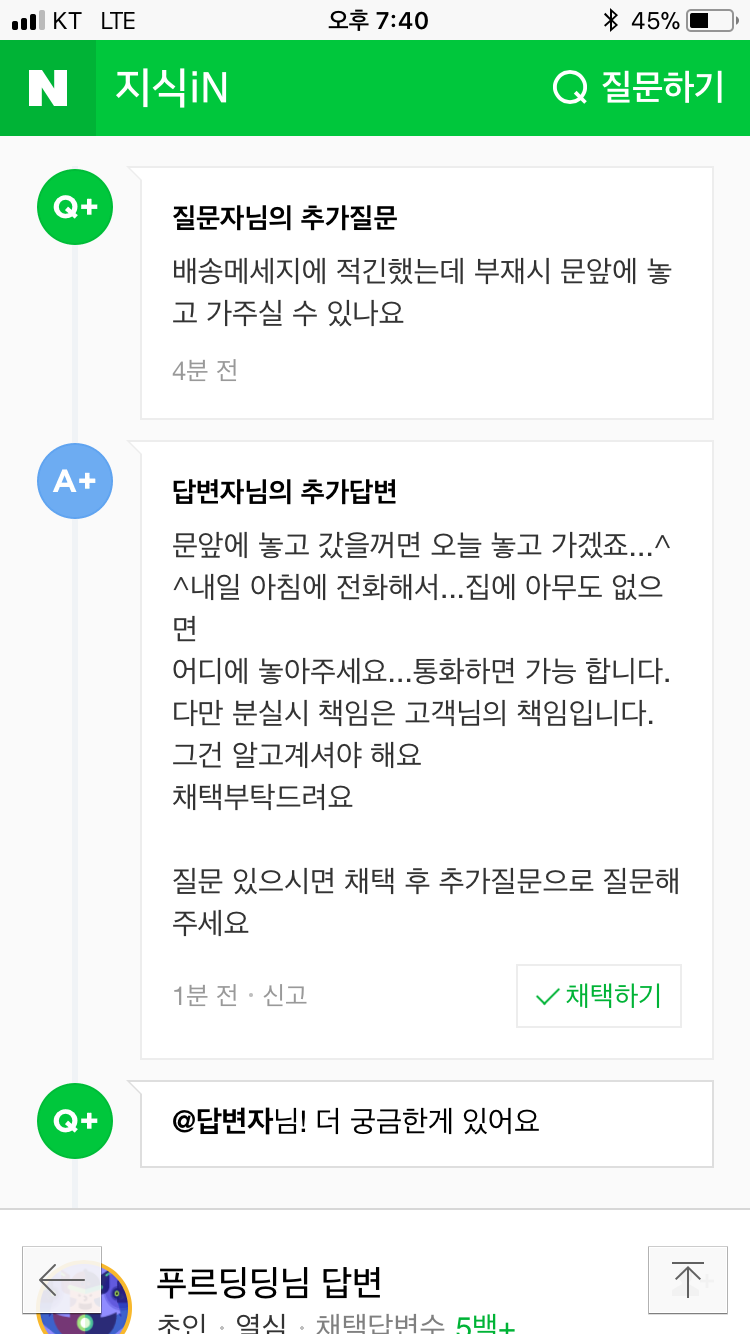Screen dimensions: 750x1334
Task: Tap the 답변자님의 추가답변 heading
Action: pos(284,491)
